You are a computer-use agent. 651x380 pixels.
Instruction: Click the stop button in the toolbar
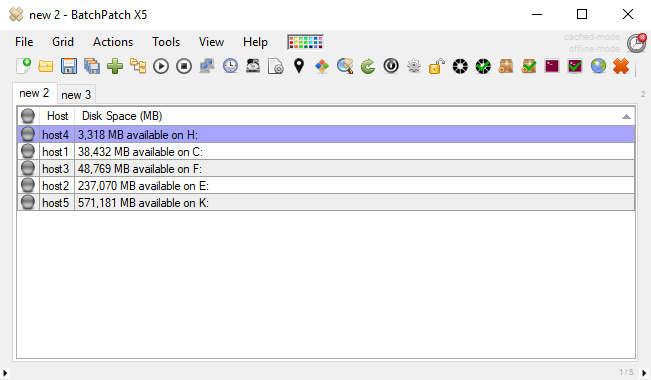pos(184,66)
